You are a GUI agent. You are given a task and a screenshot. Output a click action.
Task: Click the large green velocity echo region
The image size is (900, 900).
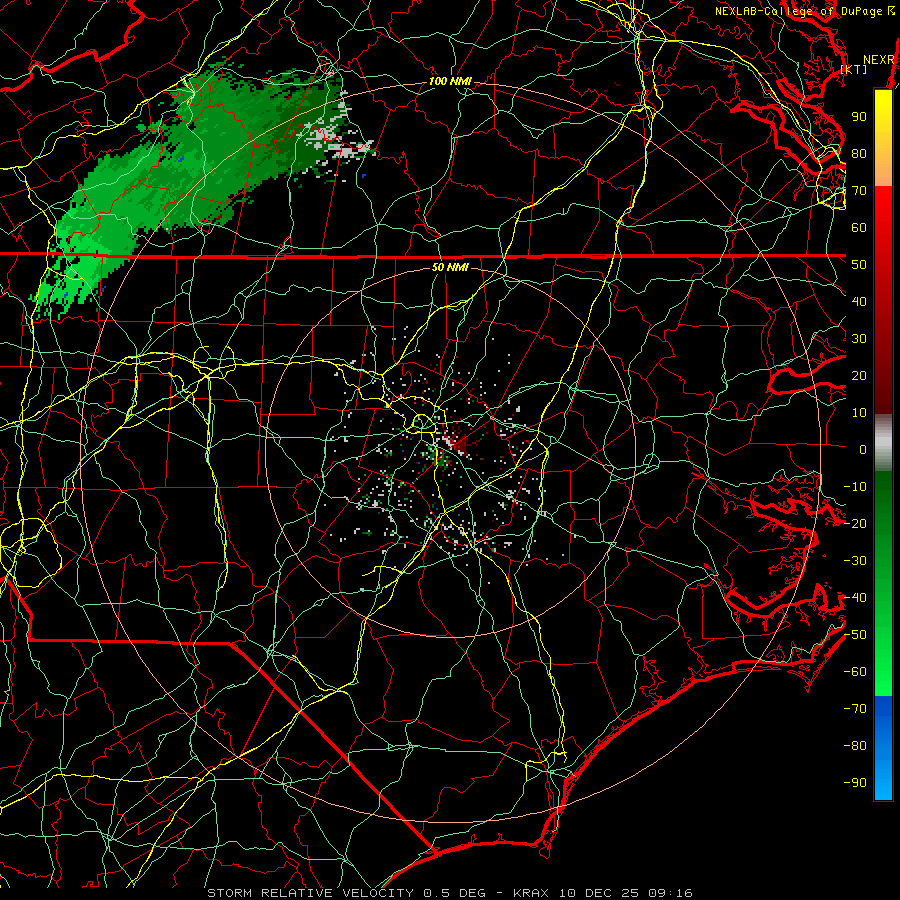(189, 172)
